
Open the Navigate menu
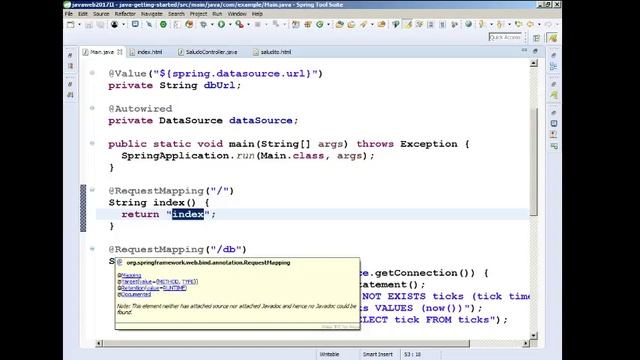pyautogui.click(x=152, y=14)
